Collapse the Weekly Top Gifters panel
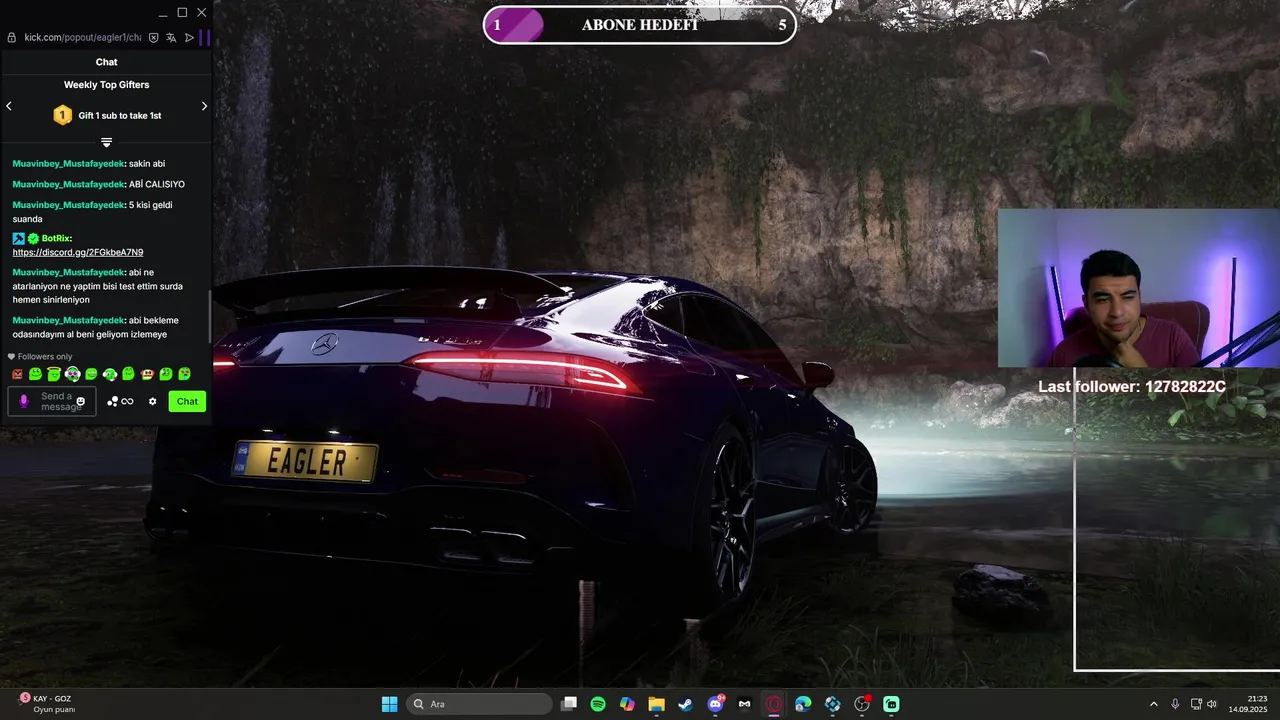This screenshot has width=1280, height=720. pos(106,142)
